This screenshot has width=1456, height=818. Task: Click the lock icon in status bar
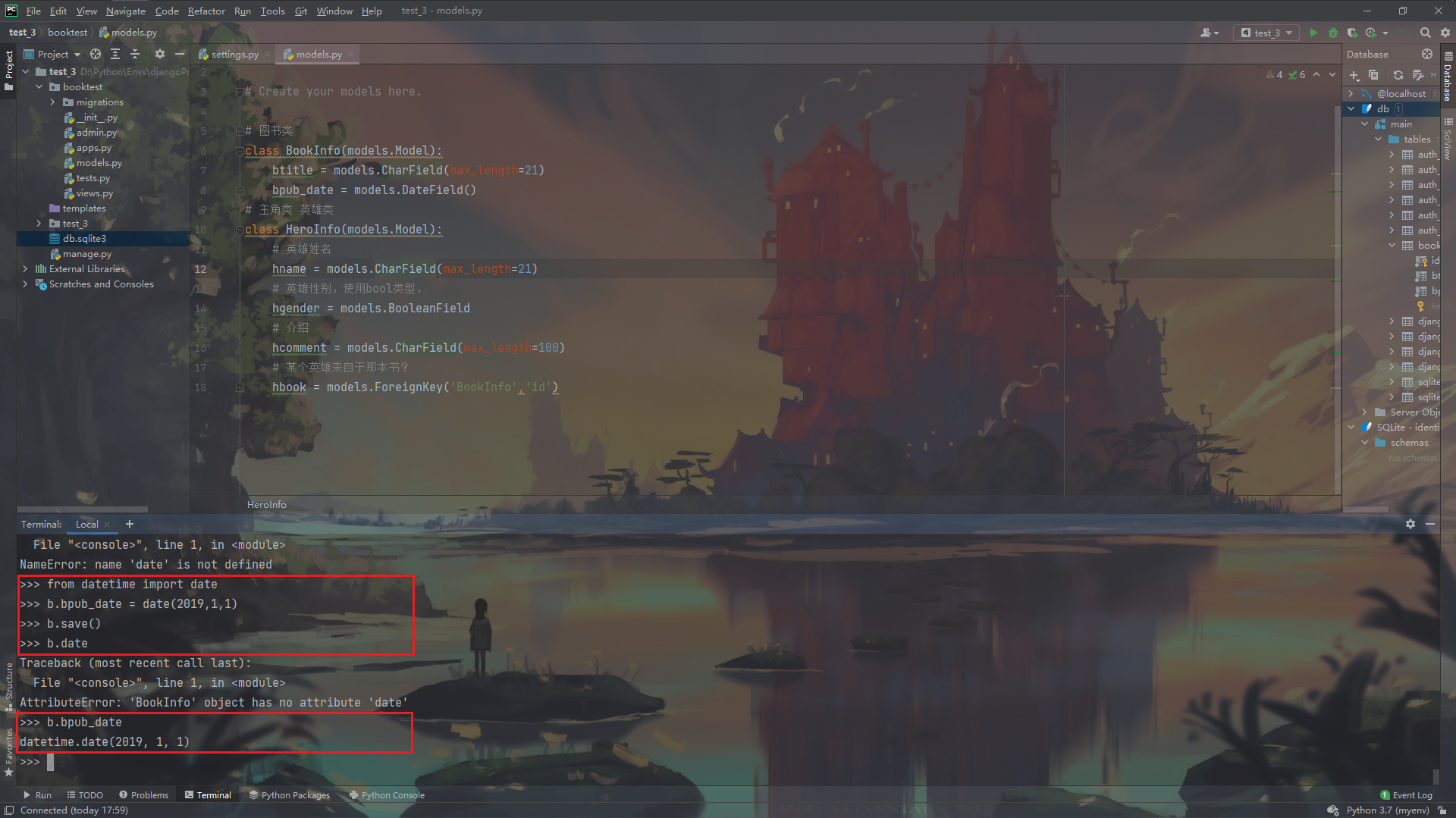[x=1442, y=810]
